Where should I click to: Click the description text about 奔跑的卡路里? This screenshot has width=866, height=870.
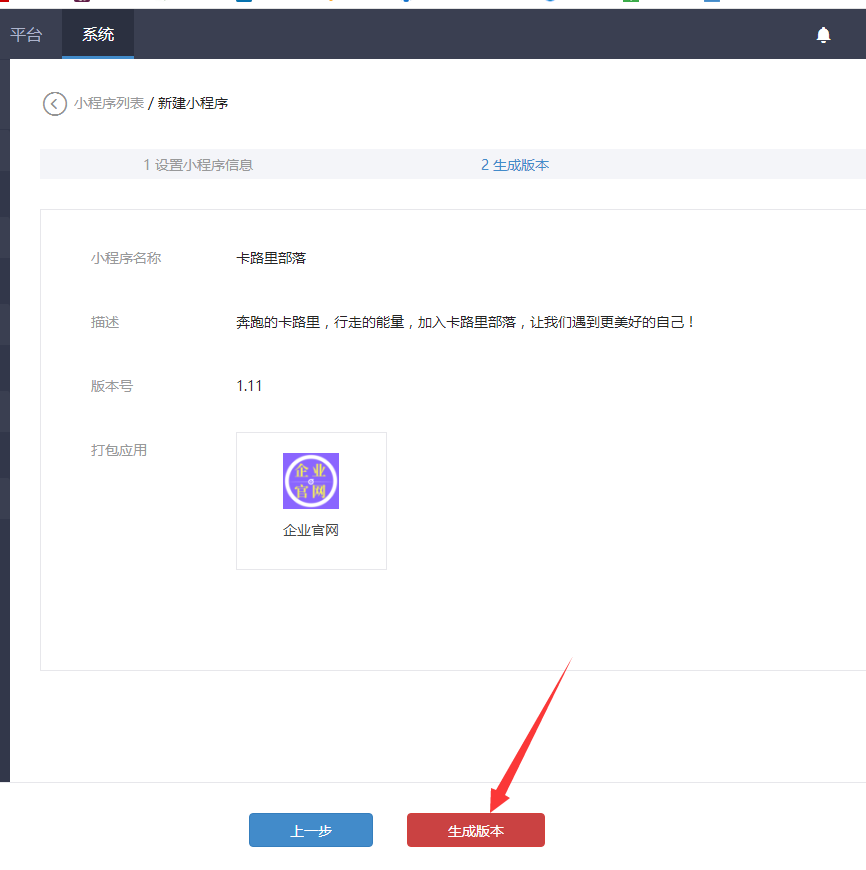click(x=465, y=322)
